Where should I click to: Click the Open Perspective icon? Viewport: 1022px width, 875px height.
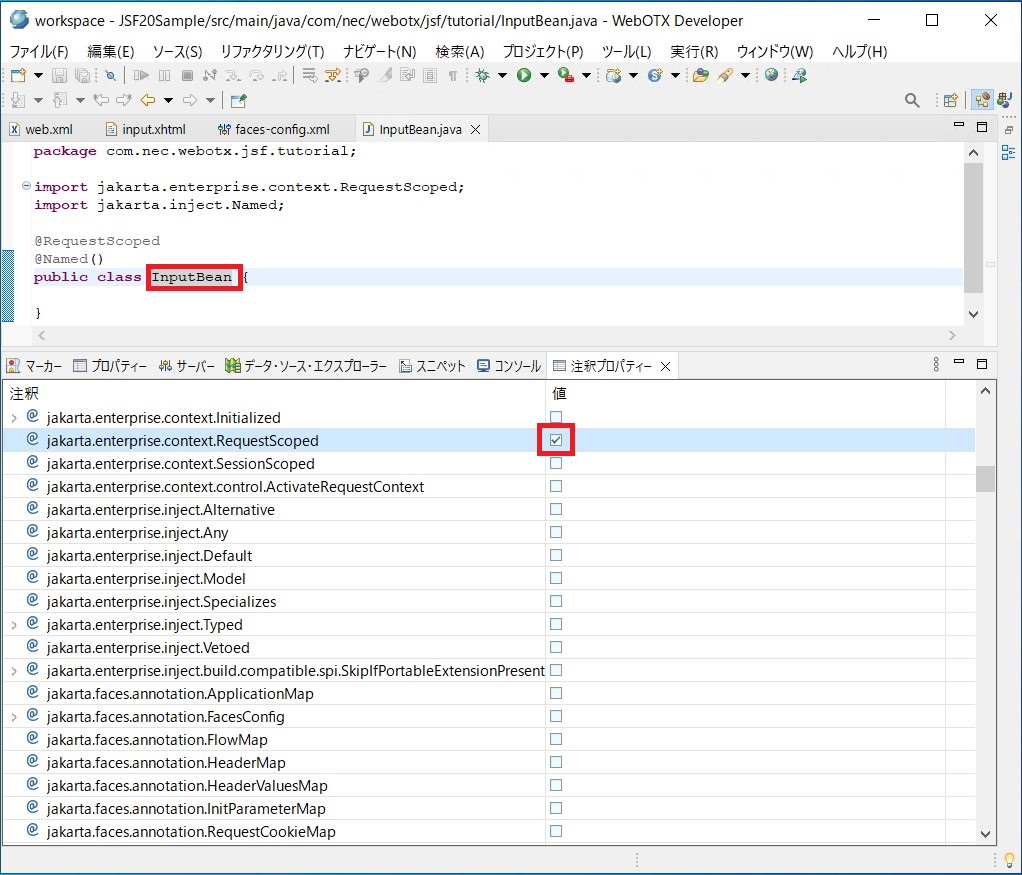coord(950,100)
